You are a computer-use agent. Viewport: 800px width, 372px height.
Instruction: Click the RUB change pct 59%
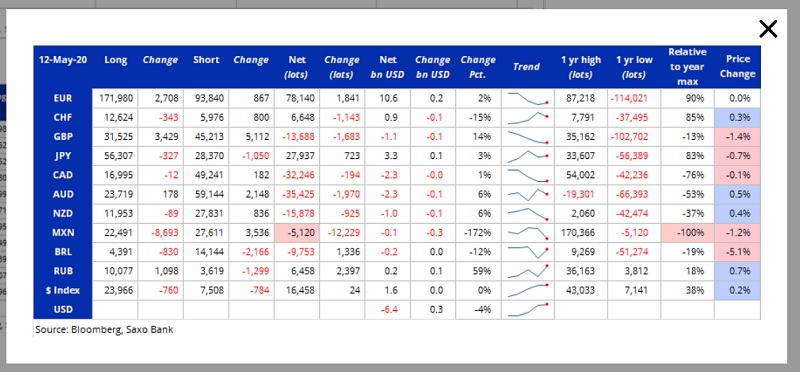coord(482,271)
